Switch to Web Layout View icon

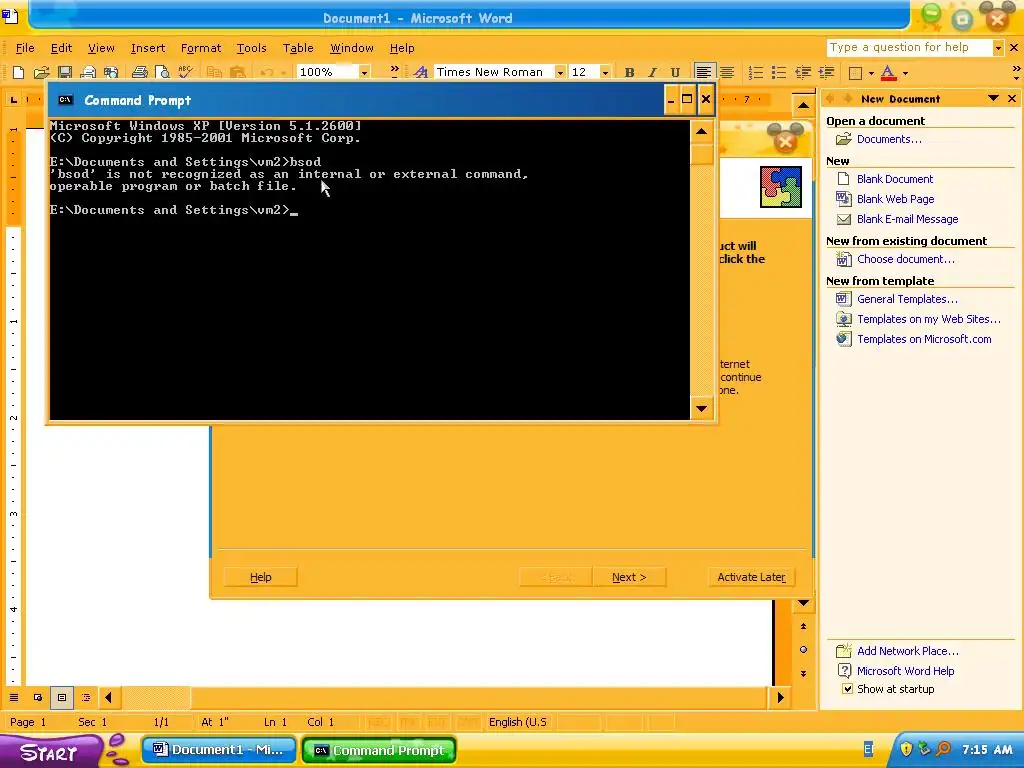pos(38,697)
